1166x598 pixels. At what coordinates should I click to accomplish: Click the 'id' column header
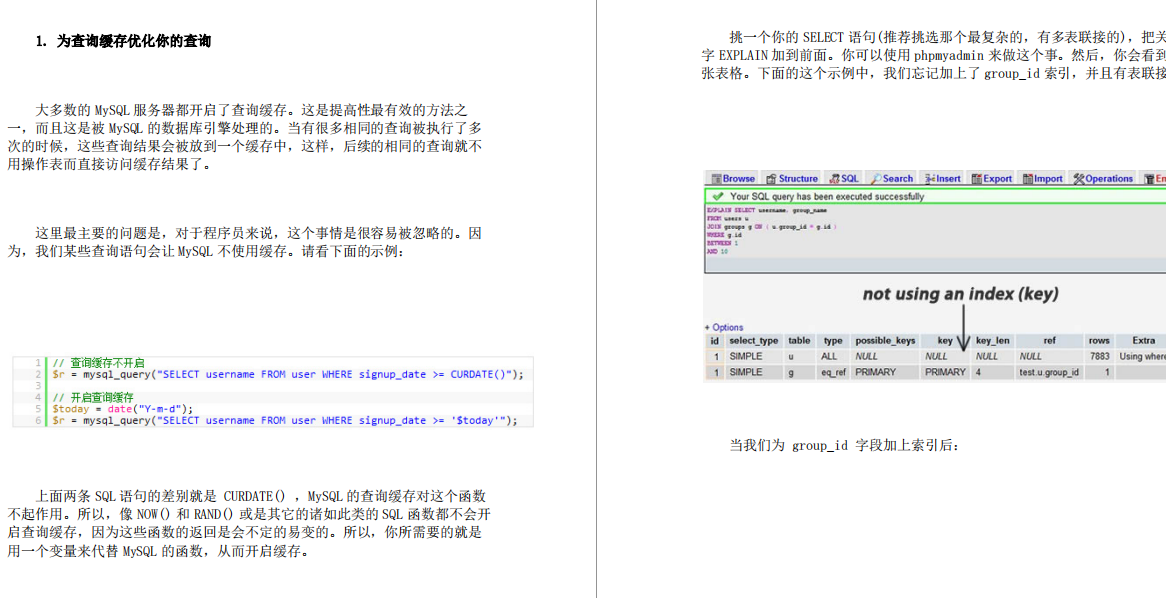pyautogui.click(x=715, y=341)
